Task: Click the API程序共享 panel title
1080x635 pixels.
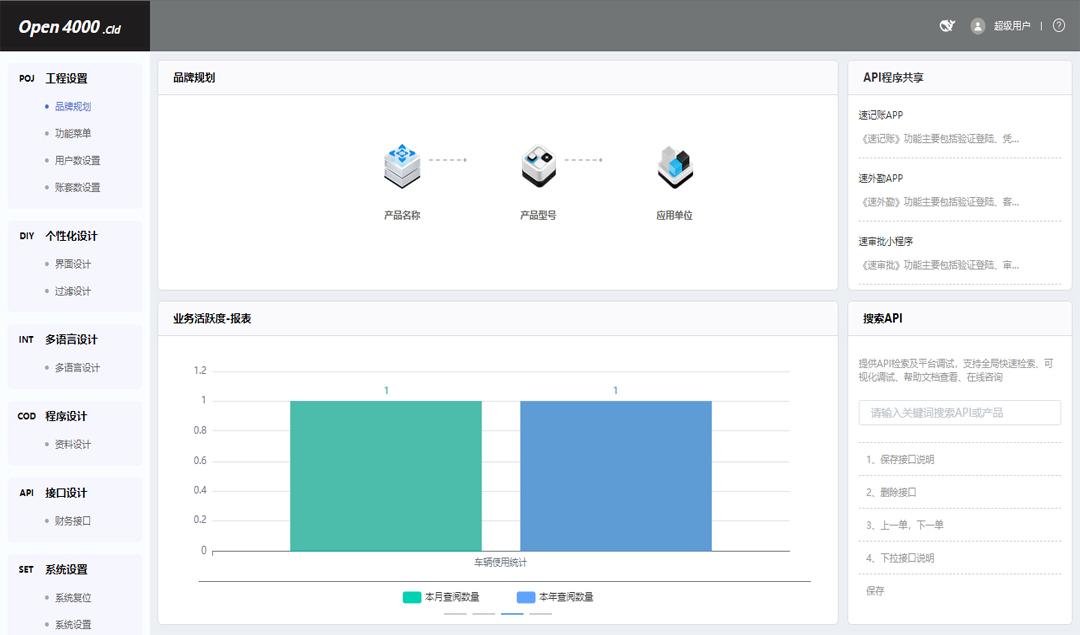Action: click(893, 78)
